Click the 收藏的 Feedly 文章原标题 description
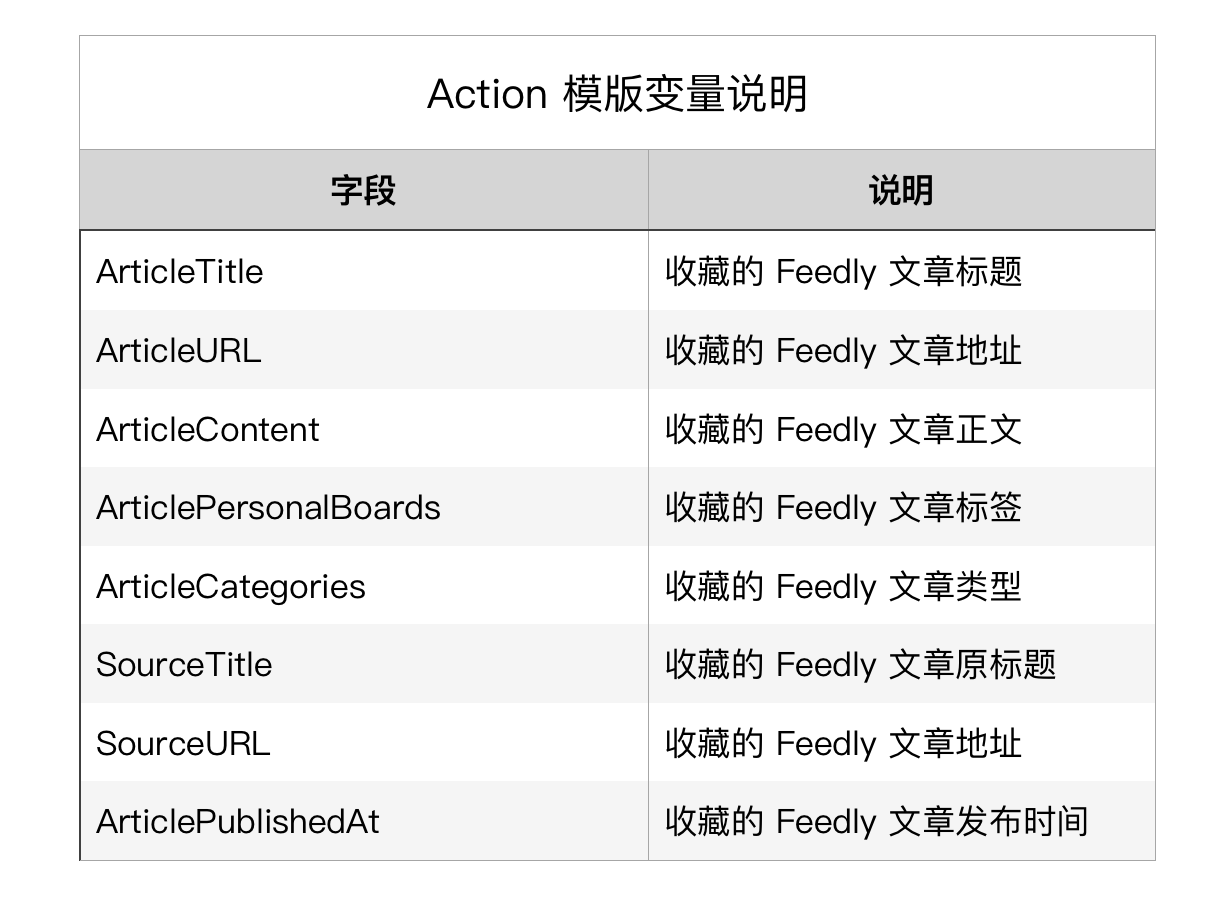The height and width of the screenshot is (901, 1218). [x=860, y=665]
